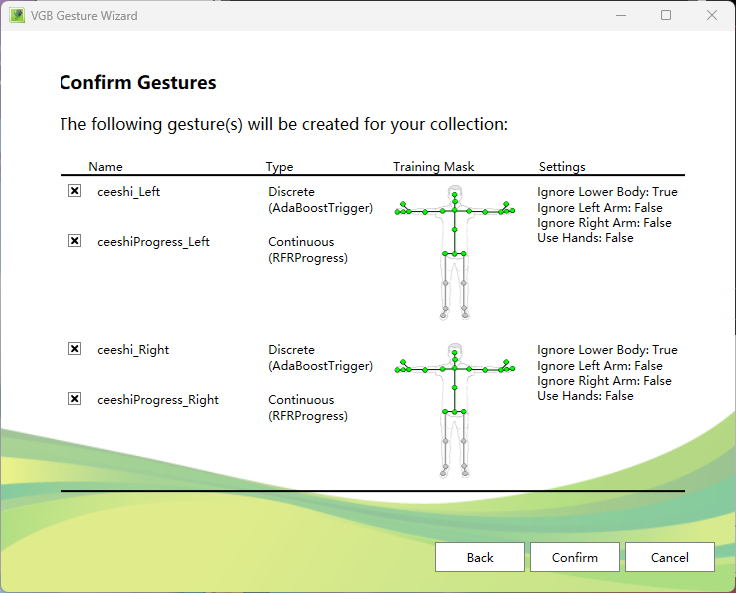The height and width of the screenshot is (593, 736).
Task: Minimize the wizard window
Action: point(620,16)
